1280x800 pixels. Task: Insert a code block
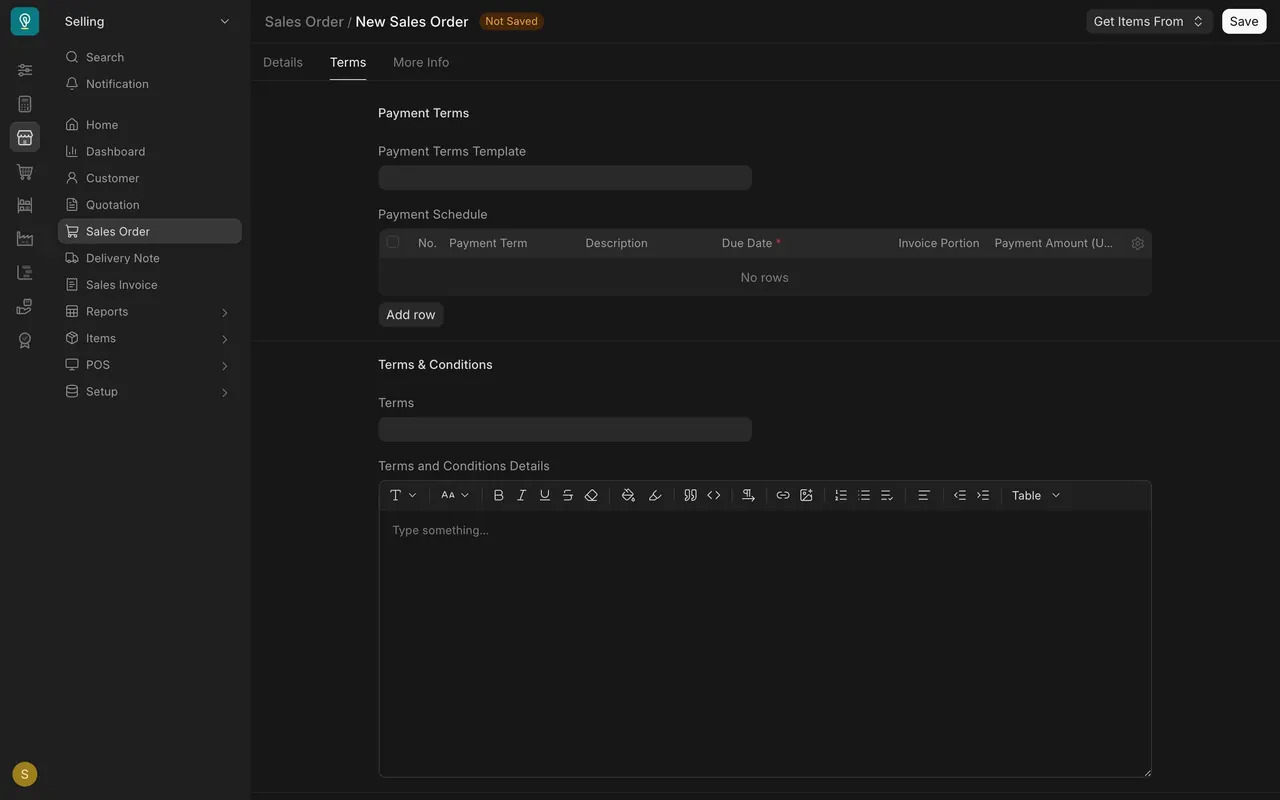click(x=714, y=495)
